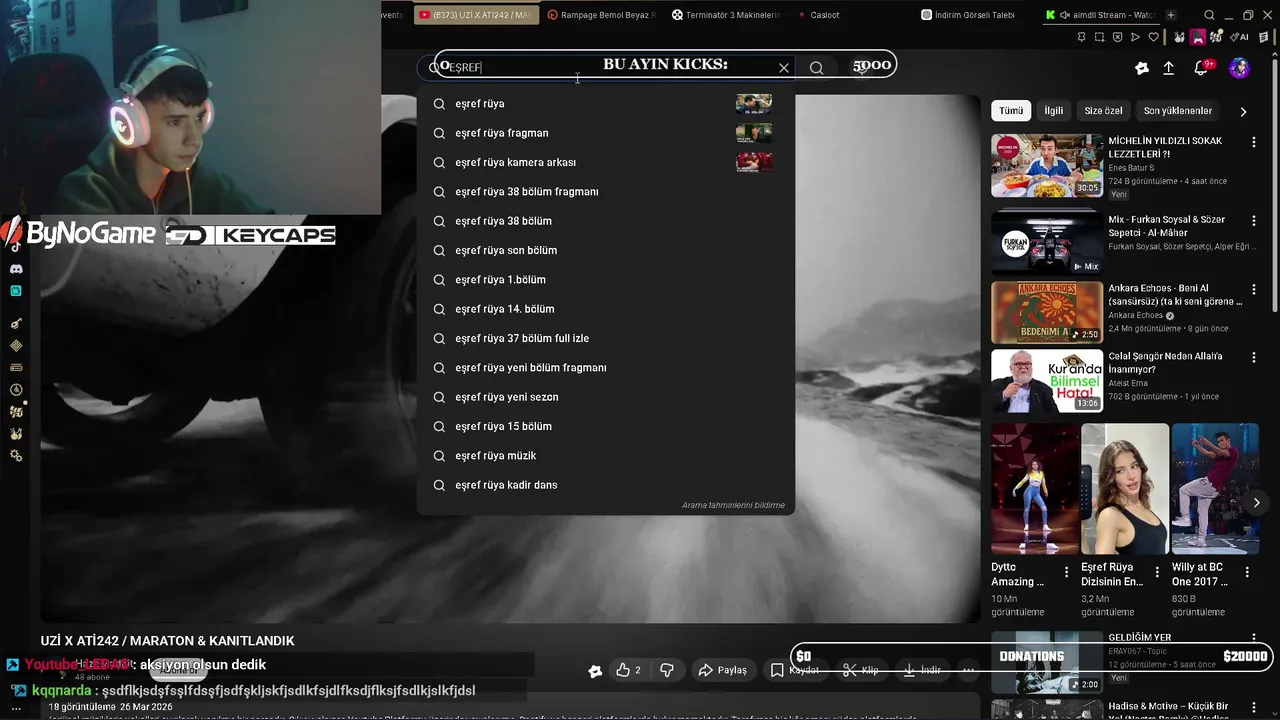
Task: Dislike the video with thumbs down
Action: coord(667,670)
